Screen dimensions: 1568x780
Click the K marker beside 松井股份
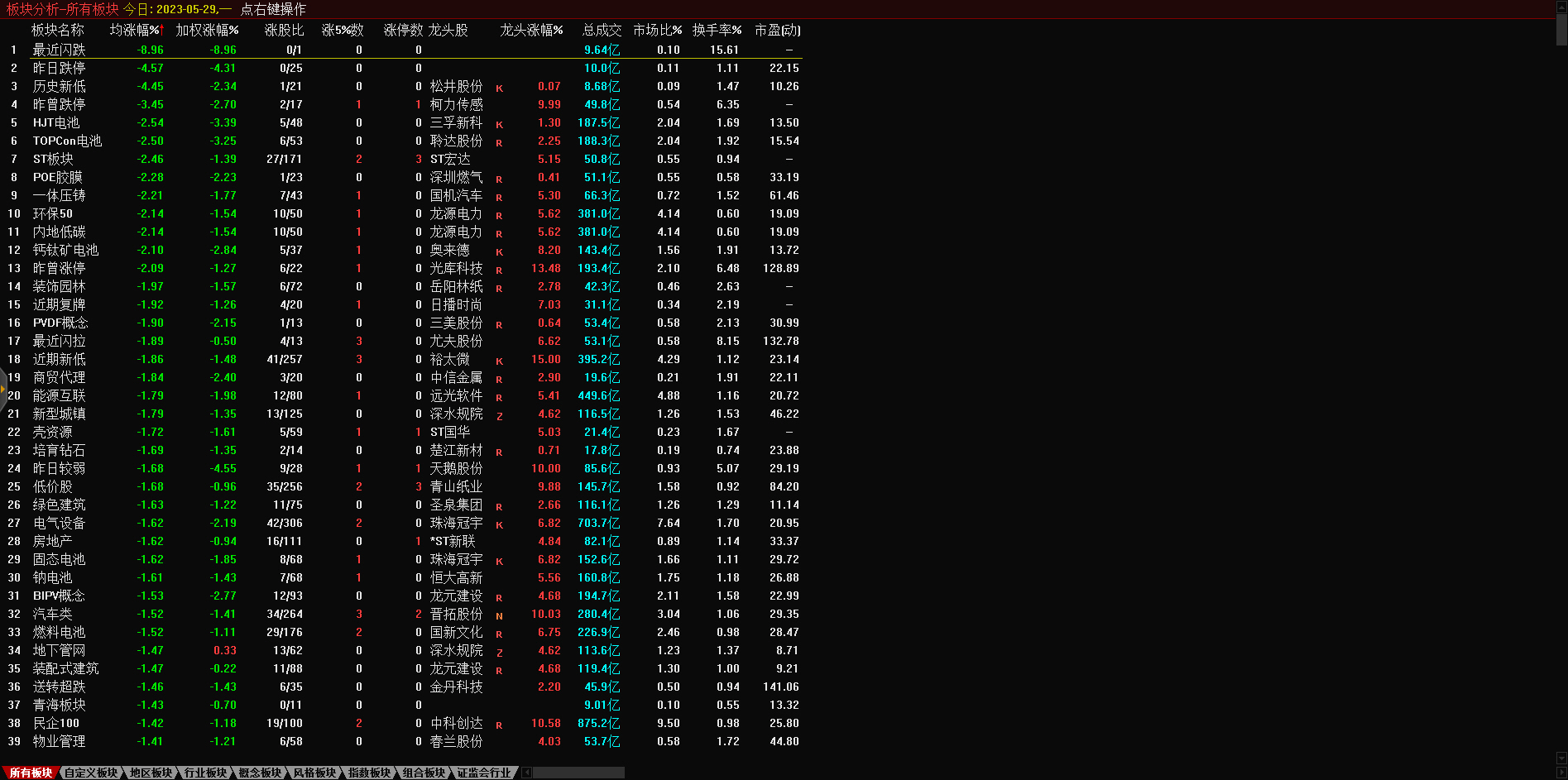click(x=499, y=88)
